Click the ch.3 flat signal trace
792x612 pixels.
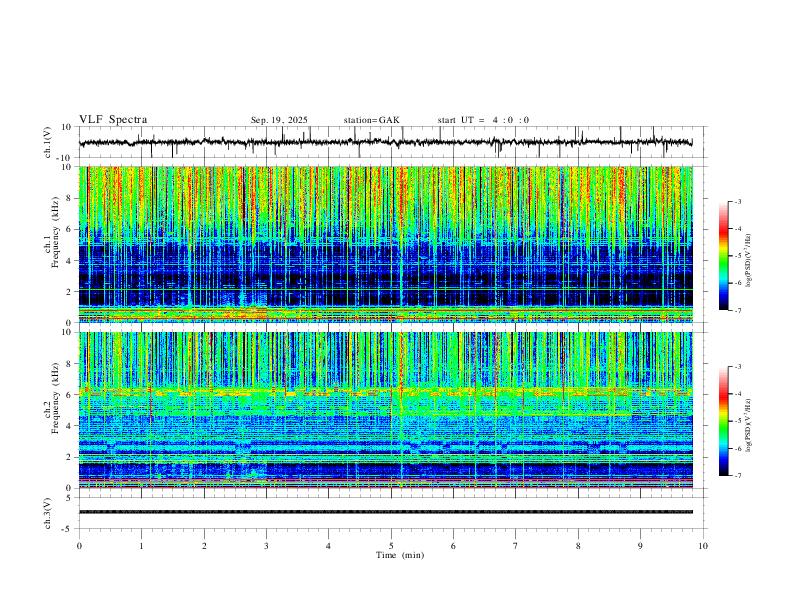tap(386, 512)
